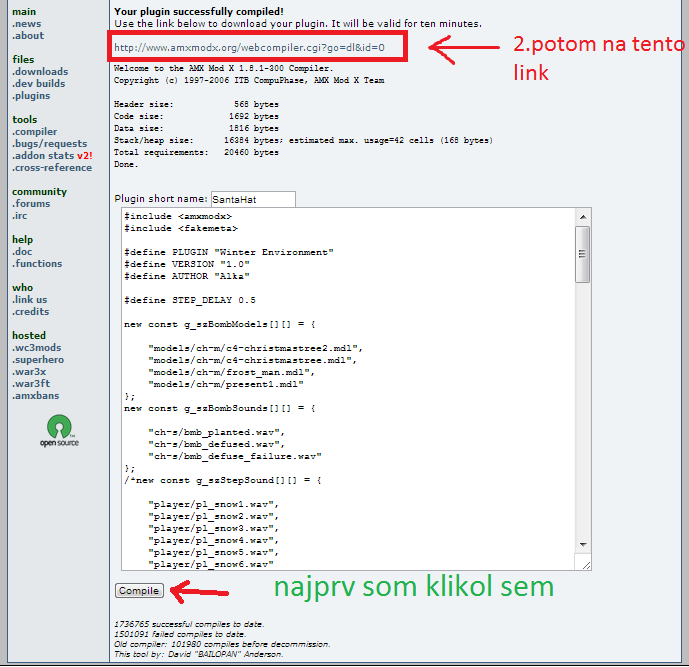Click the code area scroll up arrow
The height and width of the screenshot is (667, 689).
click(583, 217)
